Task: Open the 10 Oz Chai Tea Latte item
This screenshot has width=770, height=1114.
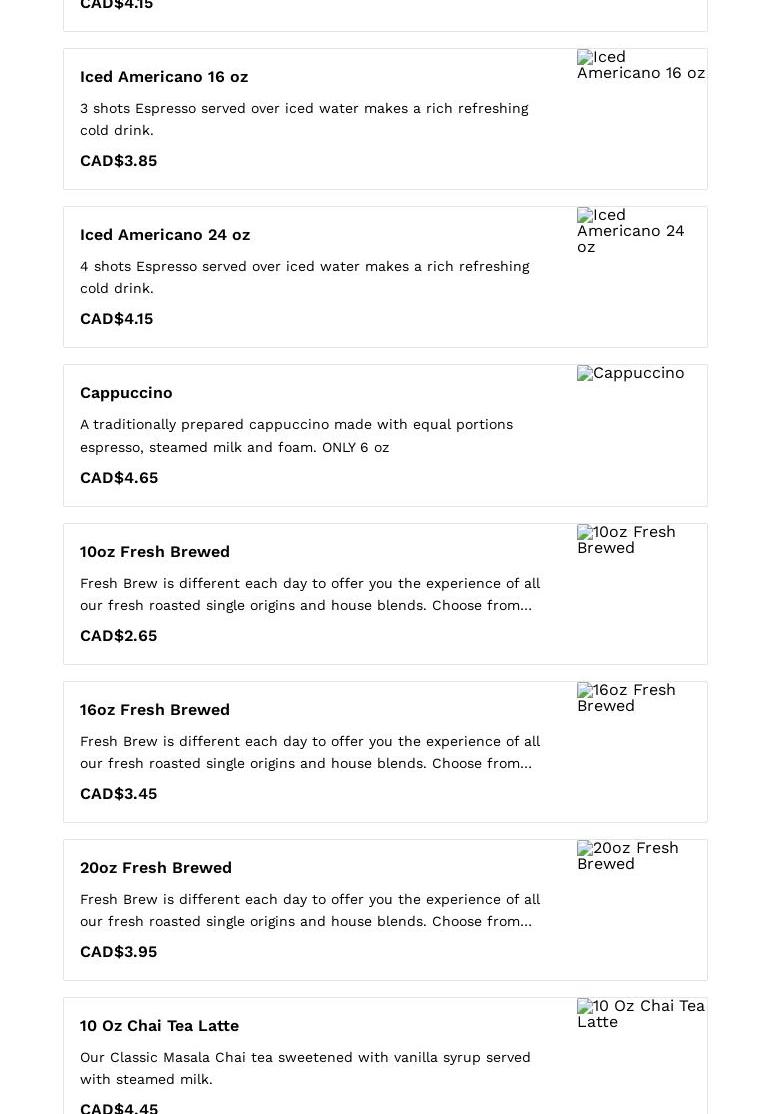Action: pyautogui.click(x=159, y=1026)
